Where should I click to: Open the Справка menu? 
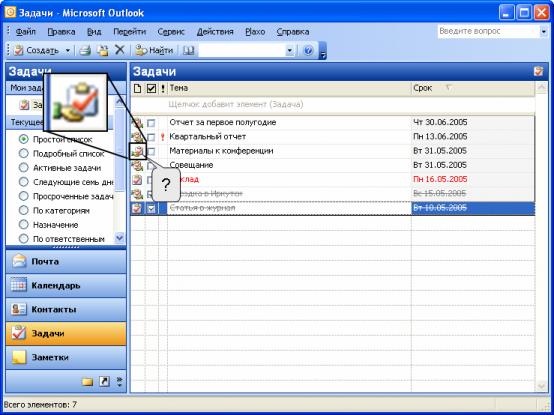click(x=293, y=31)
